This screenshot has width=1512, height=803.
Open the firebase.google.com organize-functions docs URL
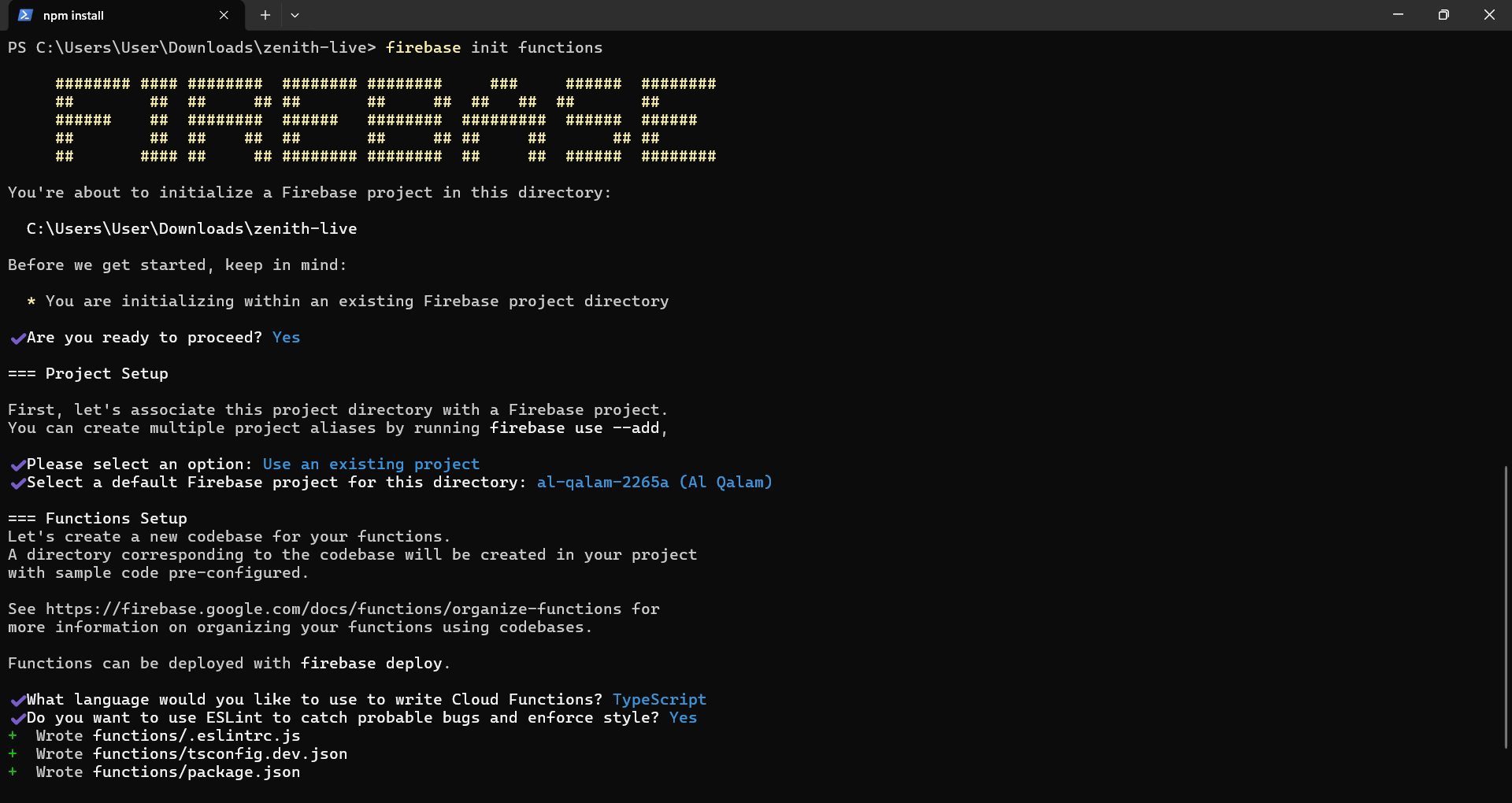333,609
